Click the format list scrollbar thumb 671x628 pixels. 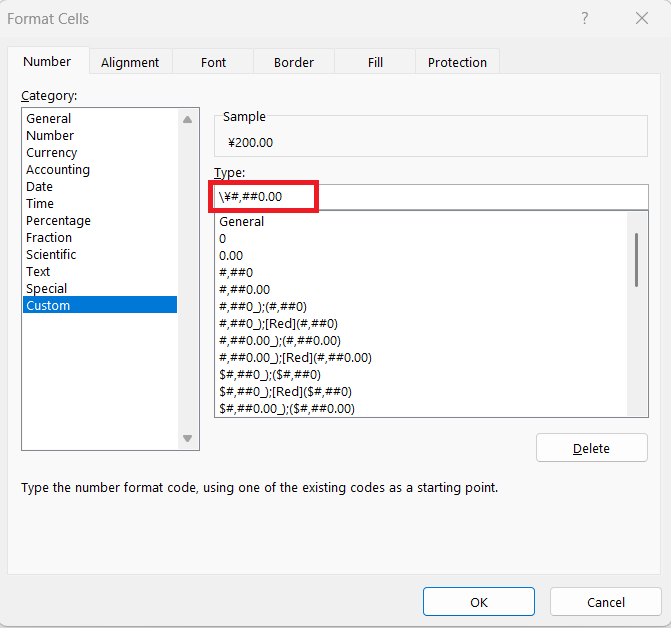tap(637, 260)
